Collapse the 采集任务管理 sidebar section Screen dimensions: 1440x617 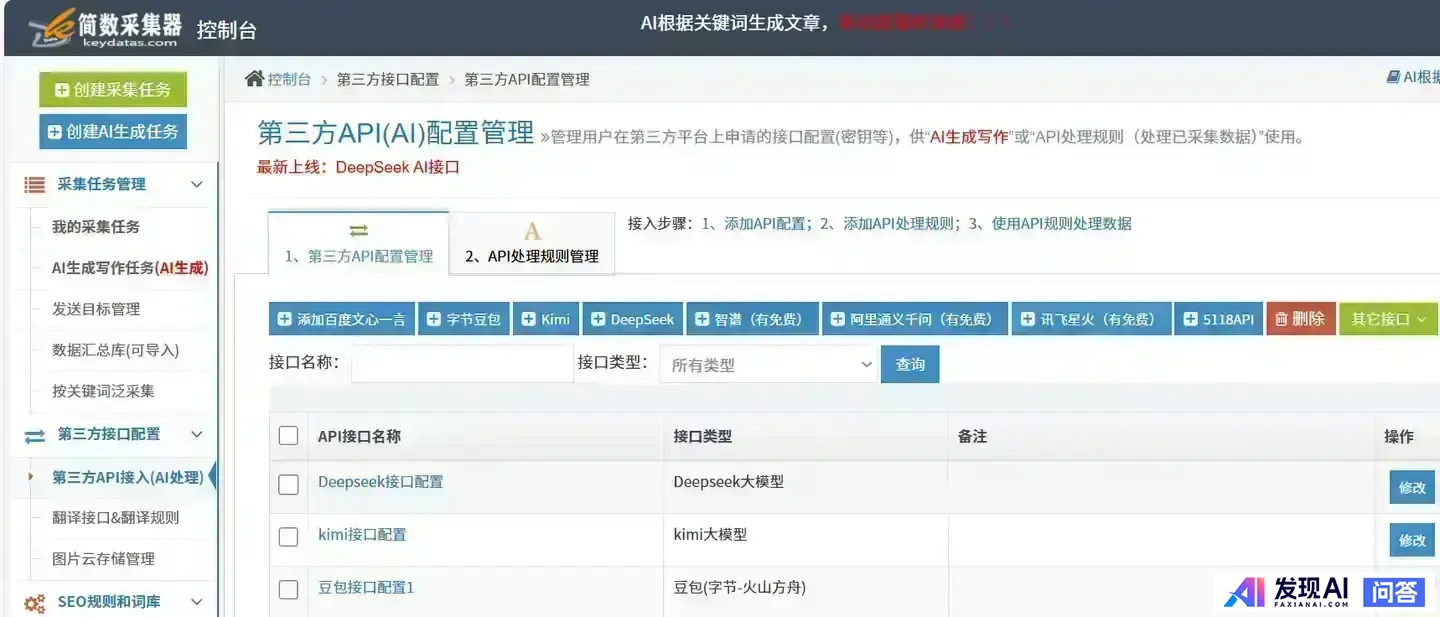pos(197,184)
